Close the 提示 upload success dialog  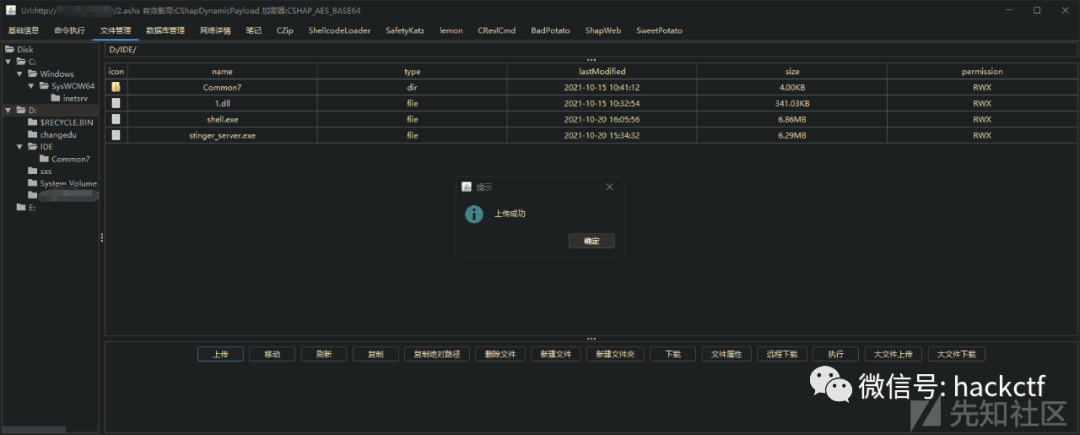pyautogui.click(x=610, y=187)
